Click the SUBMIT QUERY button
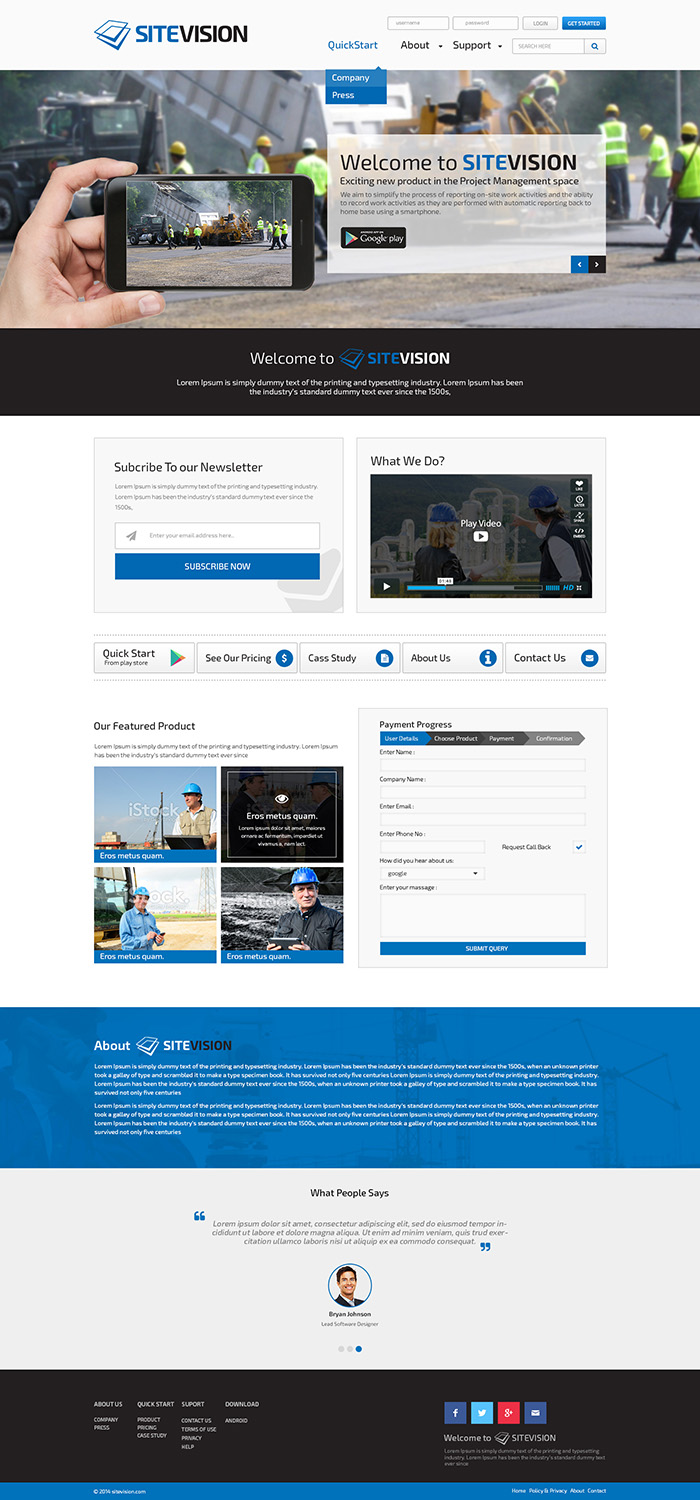 (483, 948)
